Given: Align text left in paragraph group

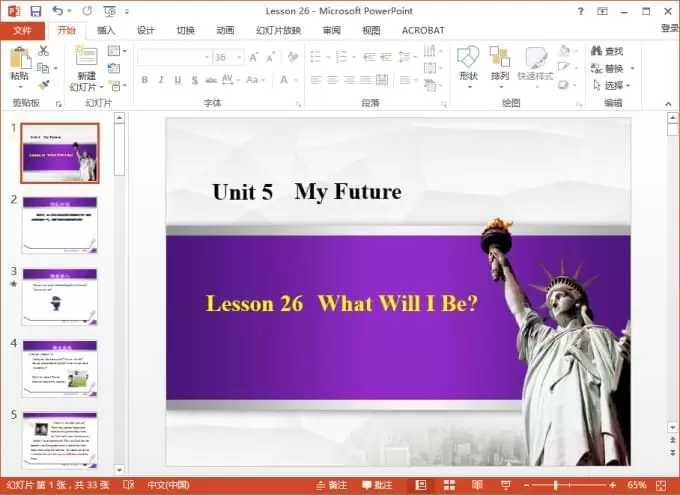Looking at the screenshot, I should [316, 80].
